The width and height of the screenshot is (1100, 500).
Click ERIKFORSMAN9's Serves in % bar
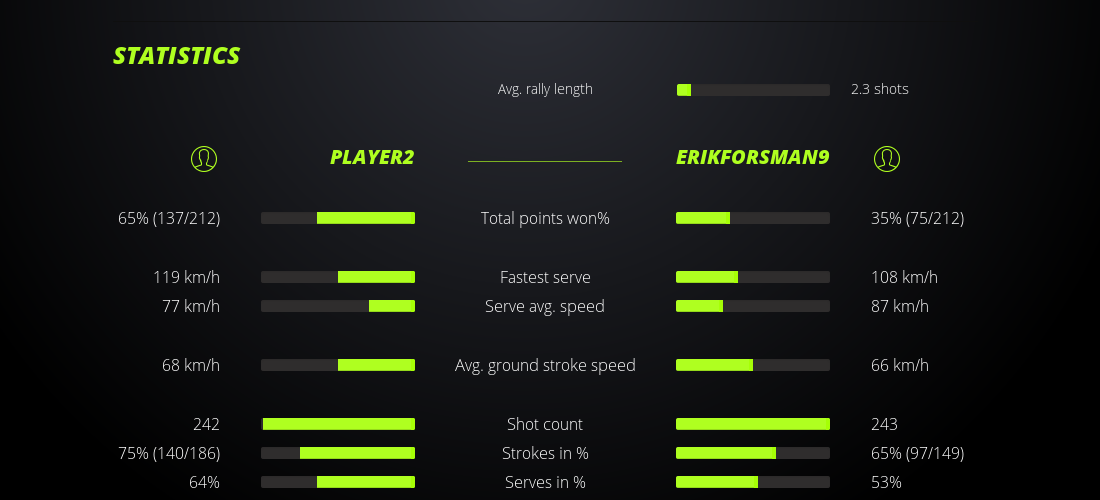pyautogui.click(x=753, y=482)
